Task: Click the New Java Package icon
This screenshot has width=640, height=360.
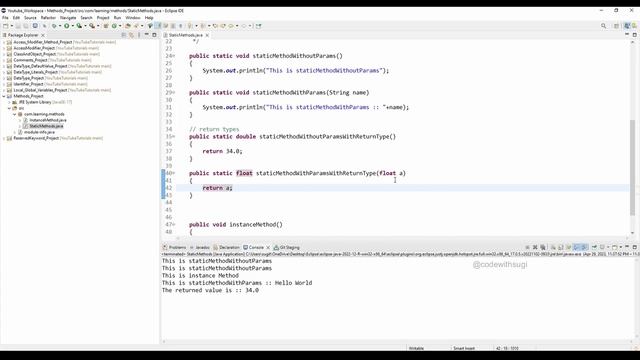Action: (x=106, y=26)
